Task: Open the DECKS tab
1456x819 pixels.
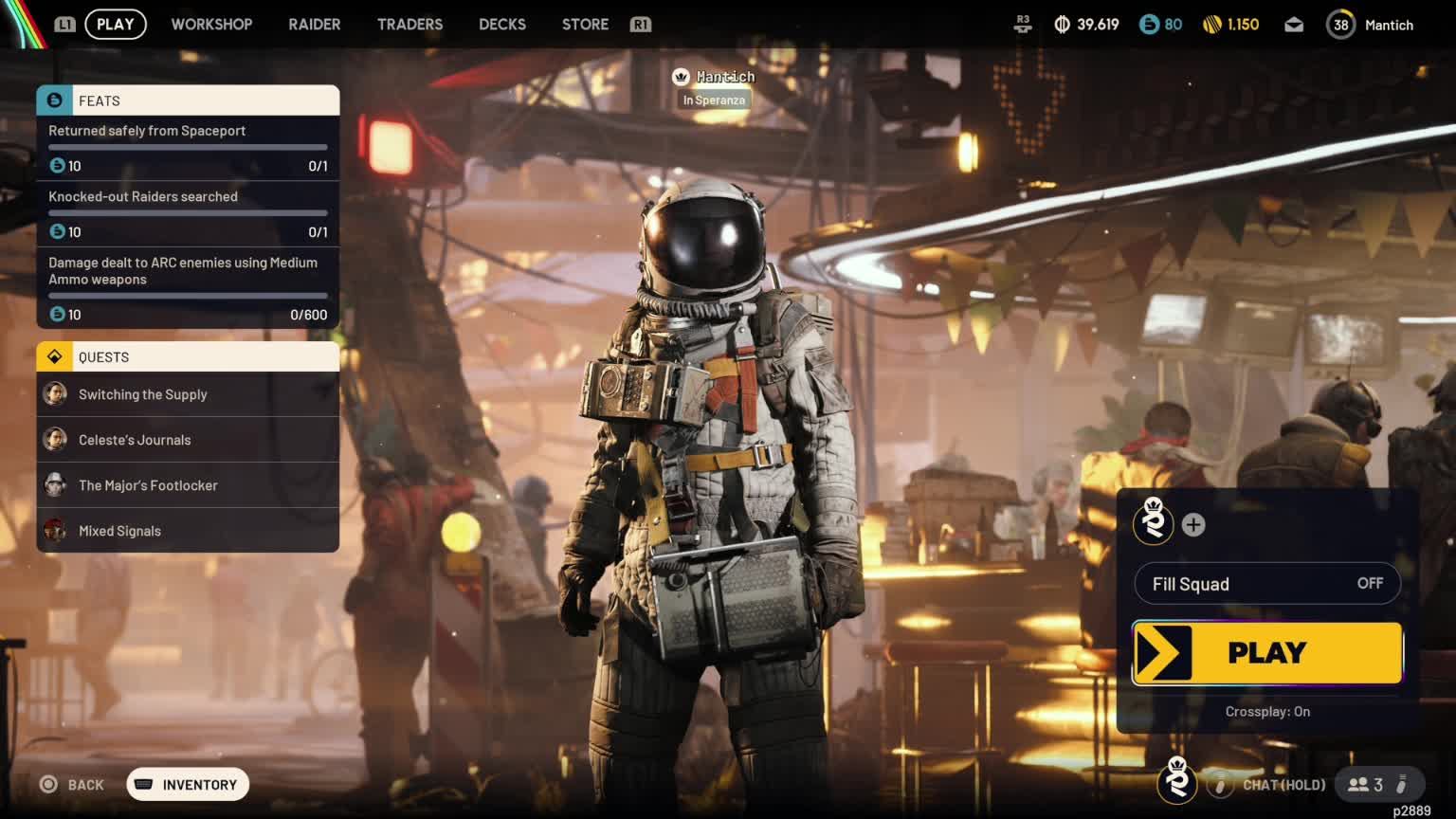Action: click(x=502, y=25)
